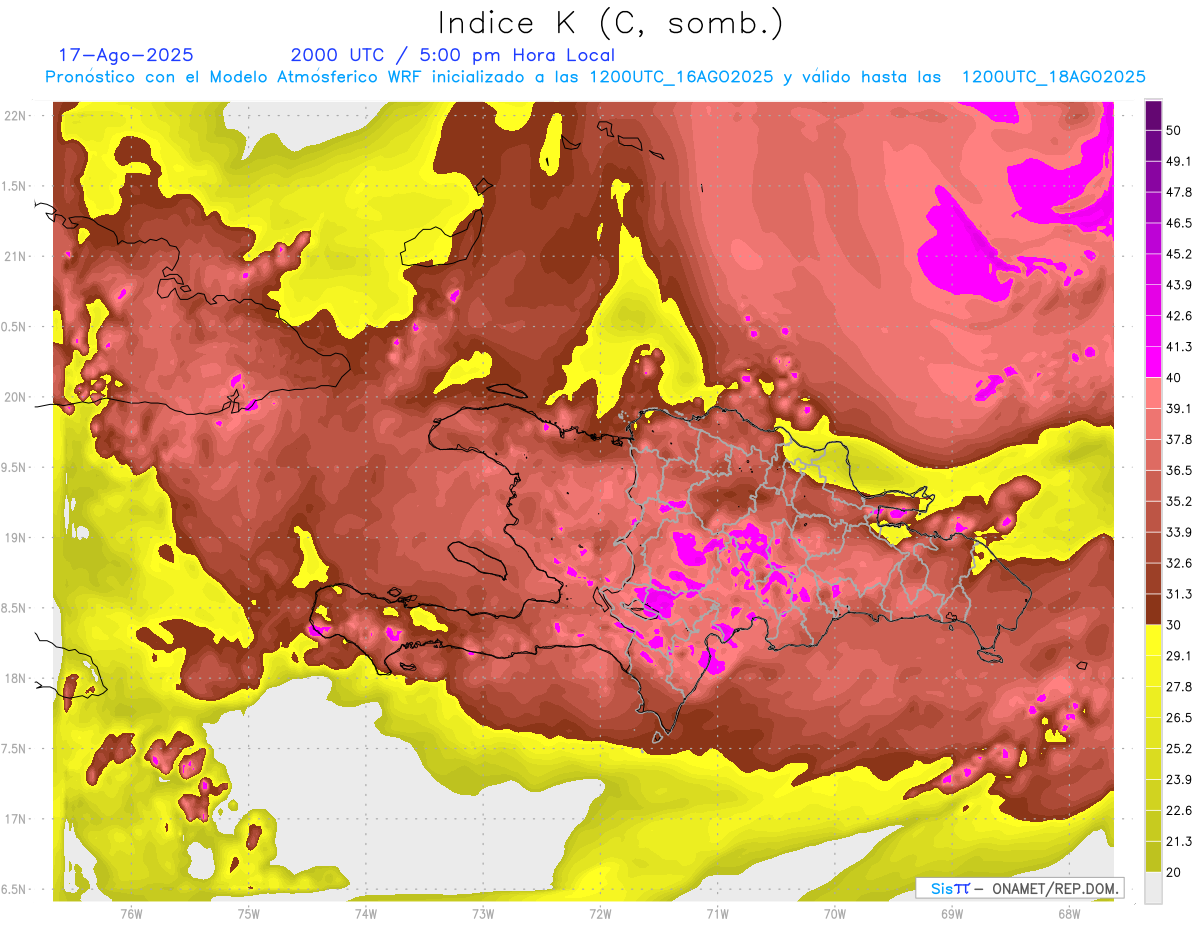Image resolution: width=1200 pixels, height=927 pixels.
Task: Click the "41.3" color scale label
Action: tap(1179, 347)
